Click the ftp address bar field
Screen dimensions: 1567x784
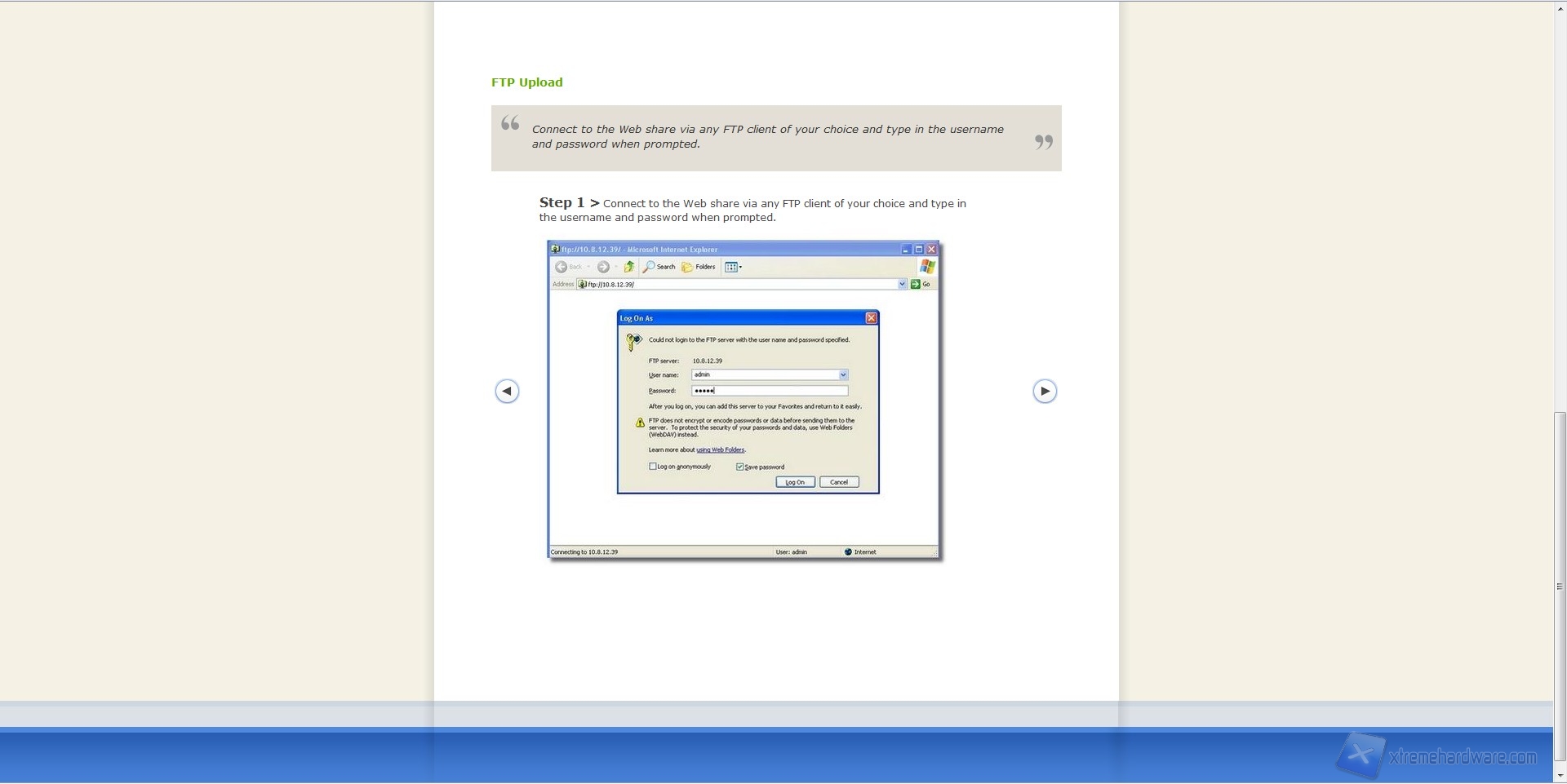735,284
